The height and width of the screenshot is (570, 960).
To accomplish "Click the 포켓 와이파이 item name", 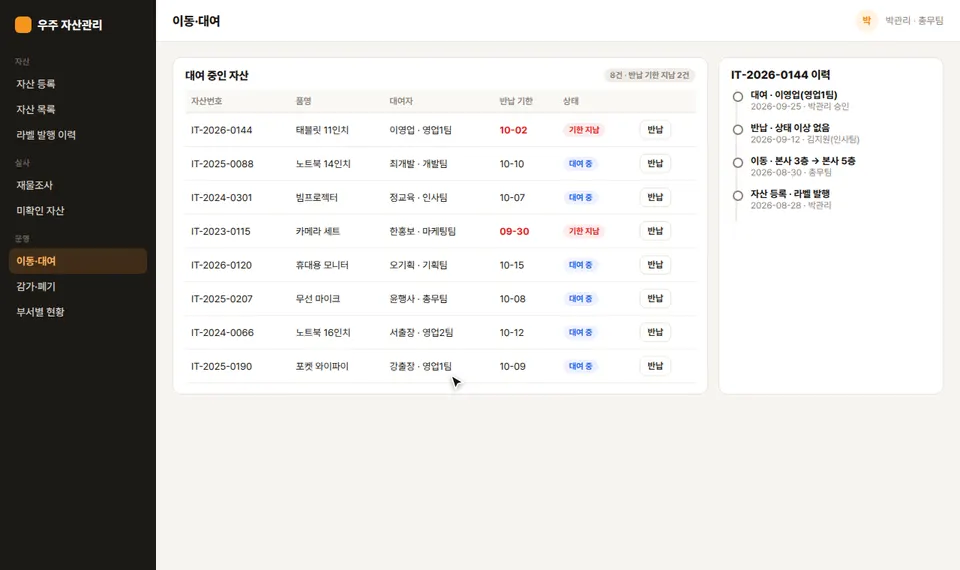I will [322, 366].
